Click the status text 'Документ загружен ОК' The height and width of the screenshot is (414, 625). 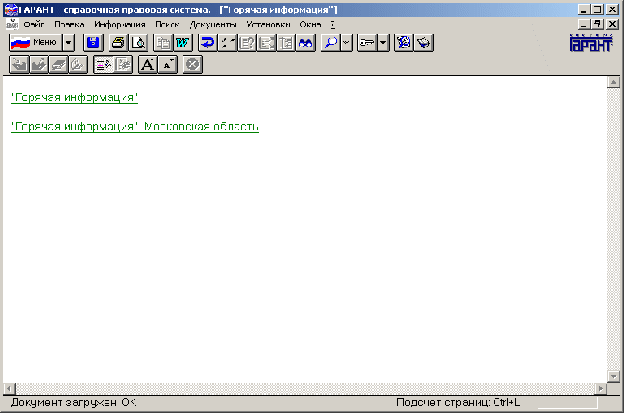pyautogui.click(x=73, y=402)
